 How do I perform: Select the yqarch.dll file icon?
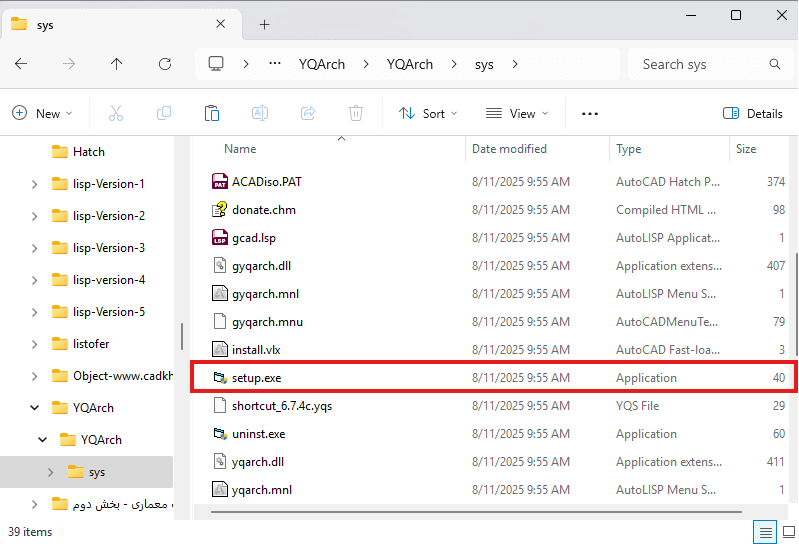coord(220,461)
